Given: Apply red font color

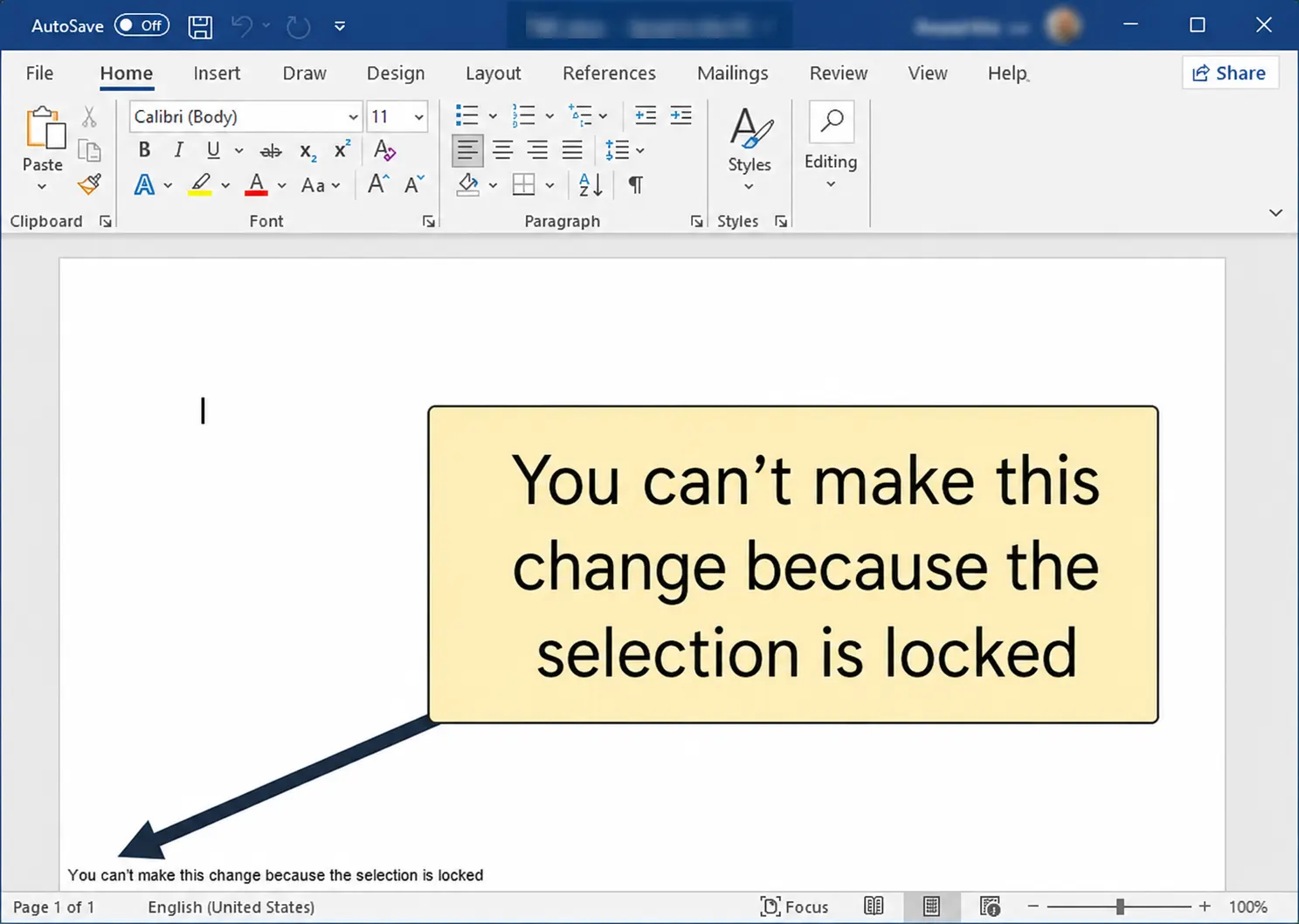Looking at the screenshot, I should tap(256, 185).
